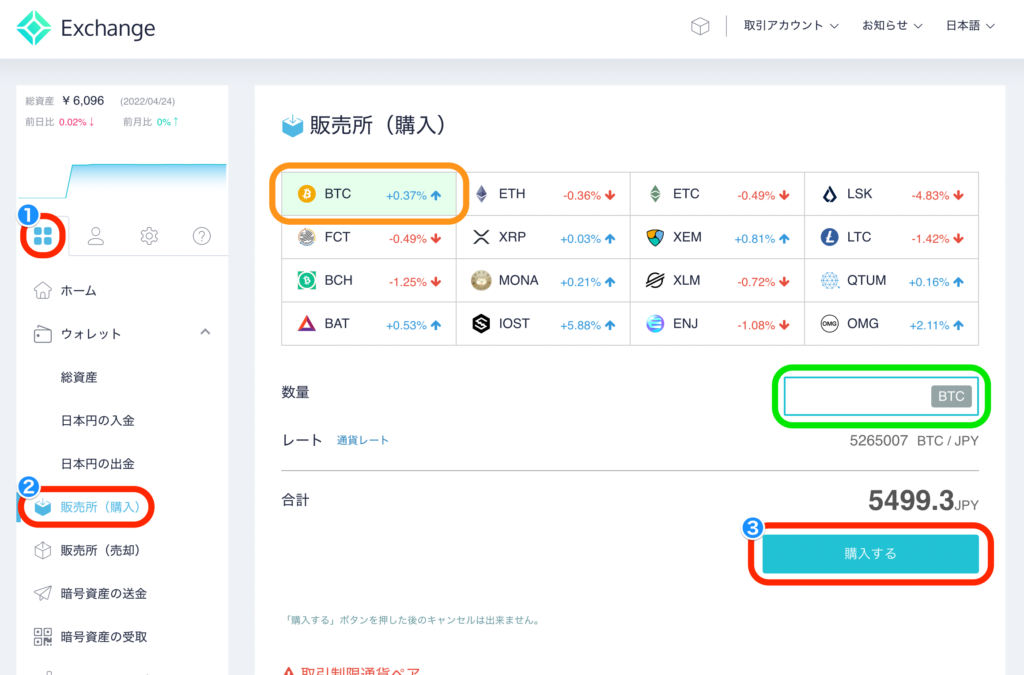Open 販売所（購入）menu item
This screenshot has width=1024, height=675.
88,507
